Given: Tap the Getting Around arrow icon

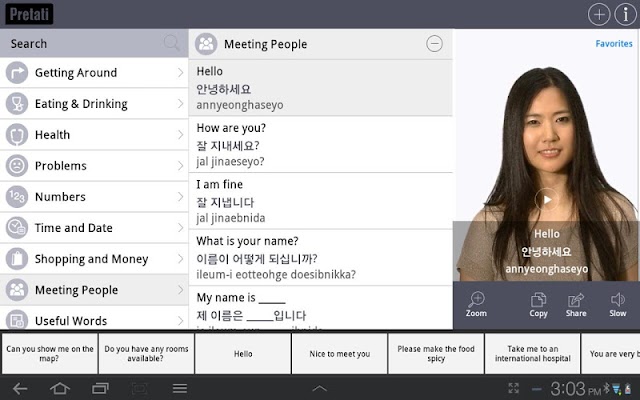Looking at the screenshot, I should tap(17, 73).
